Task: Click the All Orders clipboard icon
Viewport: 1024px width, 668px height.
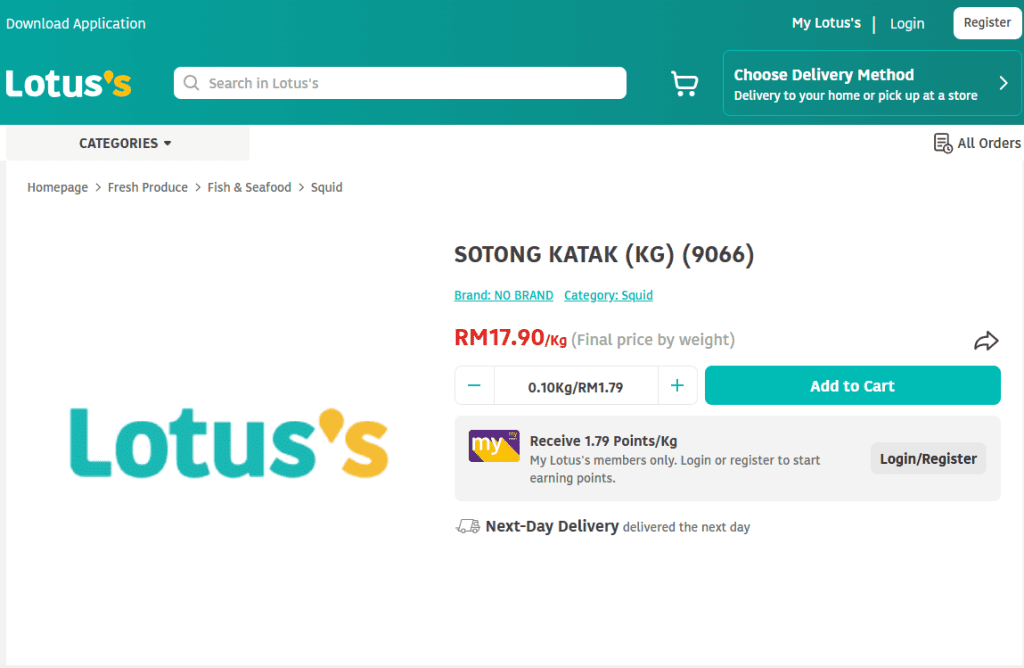Action: click(x=942, y=143)
